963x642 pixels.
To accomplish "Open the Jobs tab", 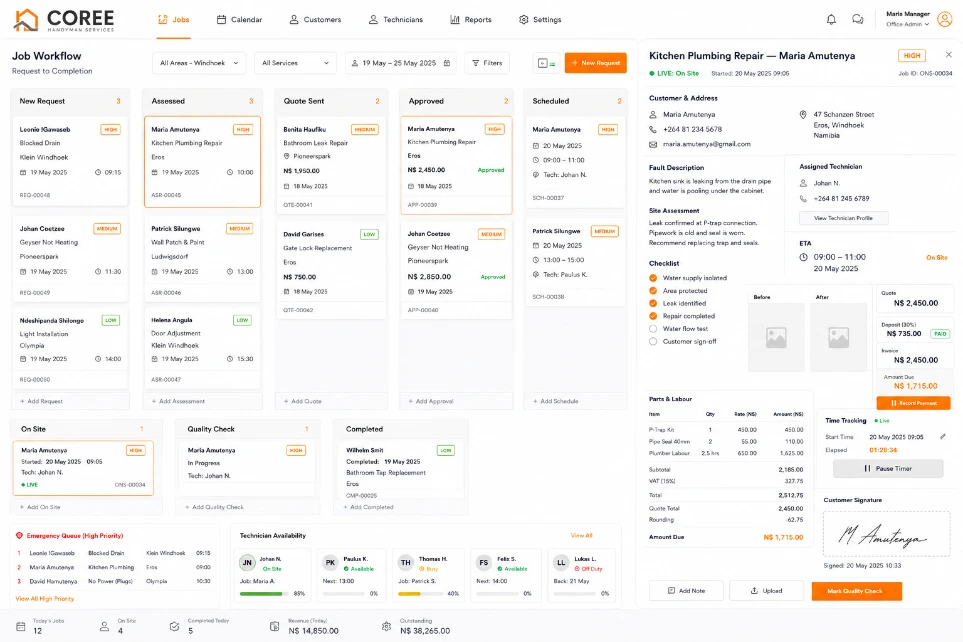I will click(x=174, y=20).
